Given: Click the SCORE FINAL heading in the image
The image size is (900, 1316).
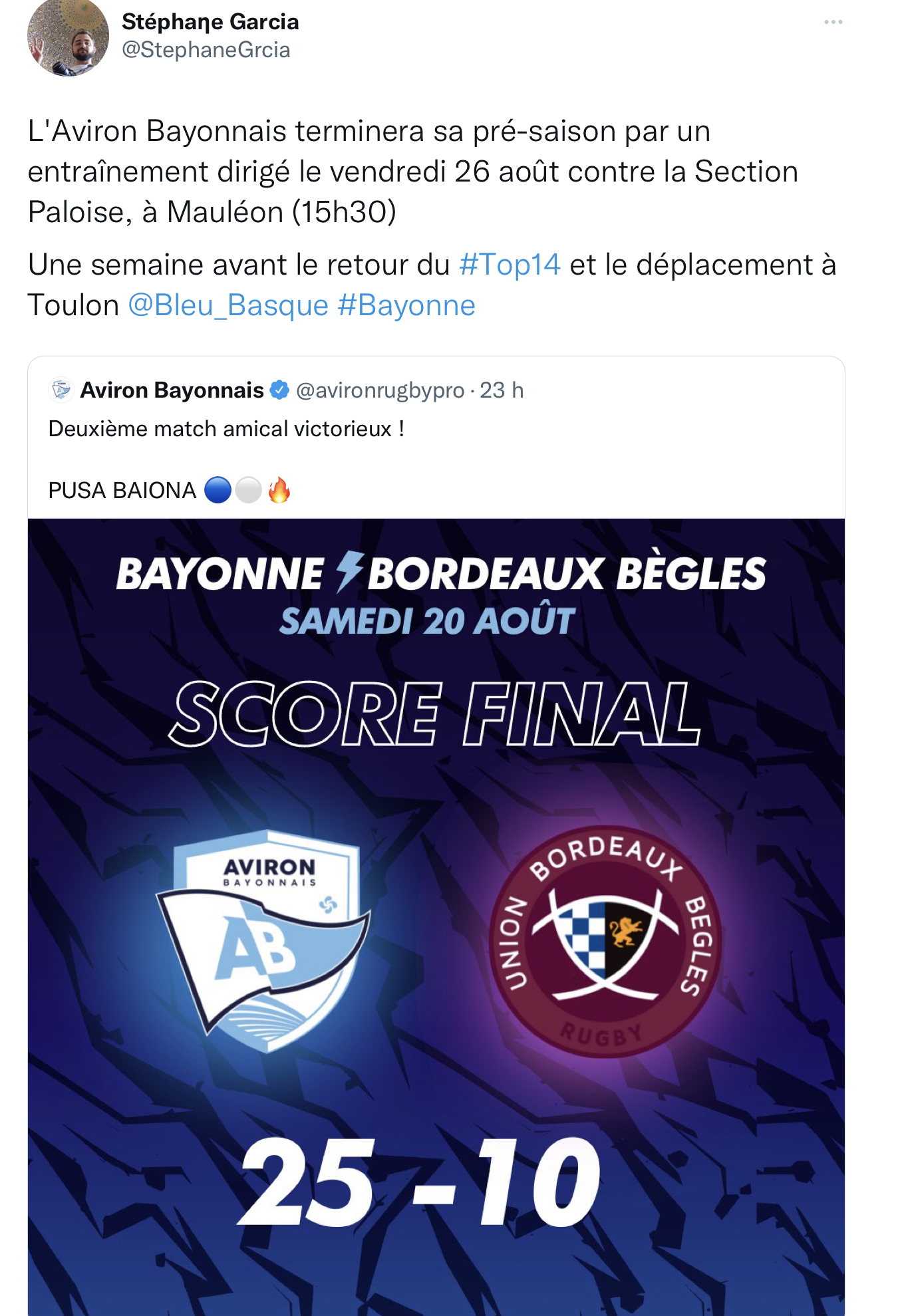Looking at the screenshot, I should pos(436,714).
